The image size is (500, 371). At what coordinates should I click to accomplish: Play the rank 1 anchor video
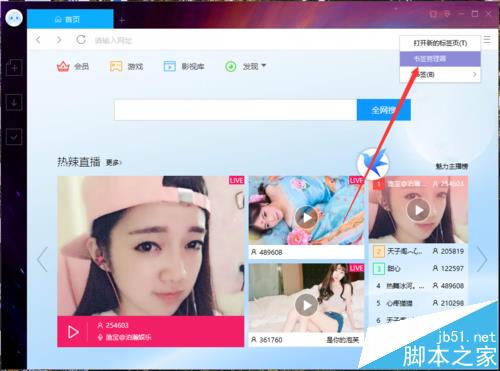click(x=418, y=210)
